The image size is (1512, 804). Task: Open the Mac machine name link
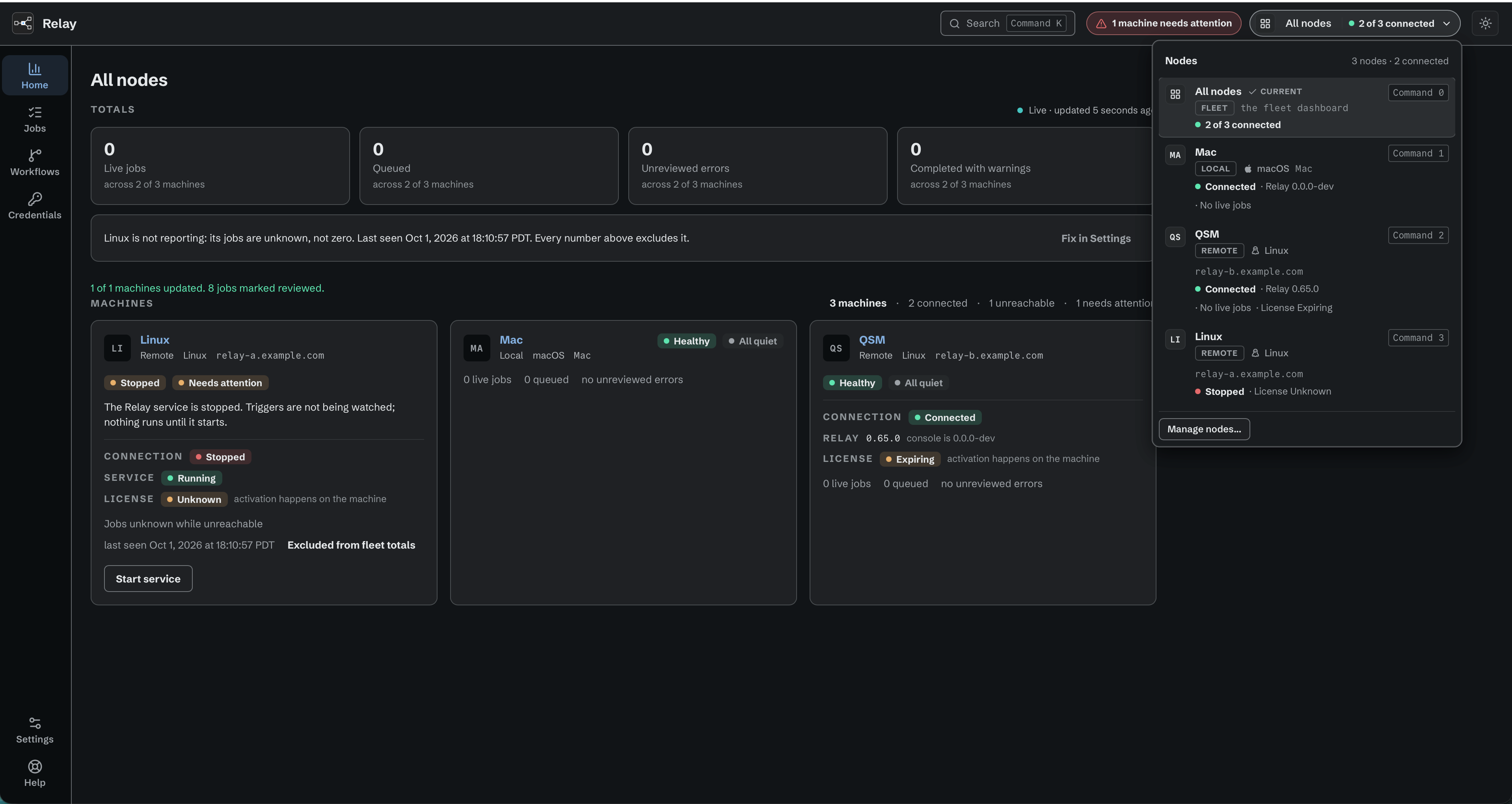pos(511,340)
